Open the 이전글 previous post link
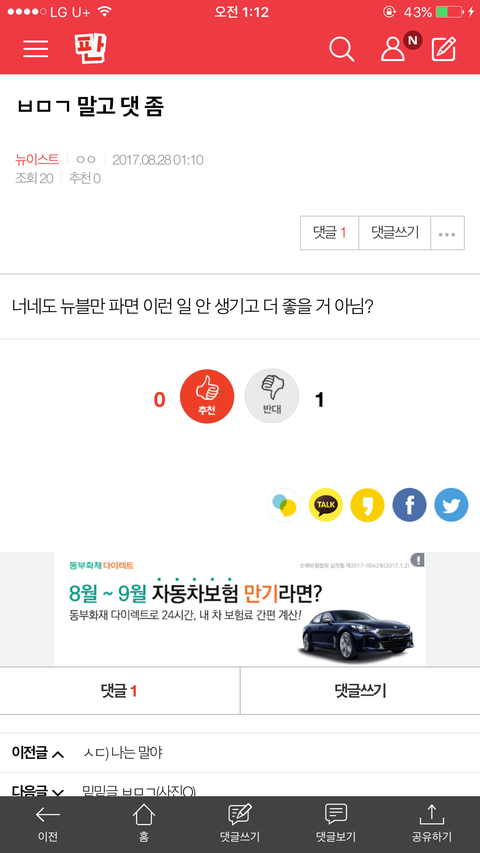 [240, 753]
